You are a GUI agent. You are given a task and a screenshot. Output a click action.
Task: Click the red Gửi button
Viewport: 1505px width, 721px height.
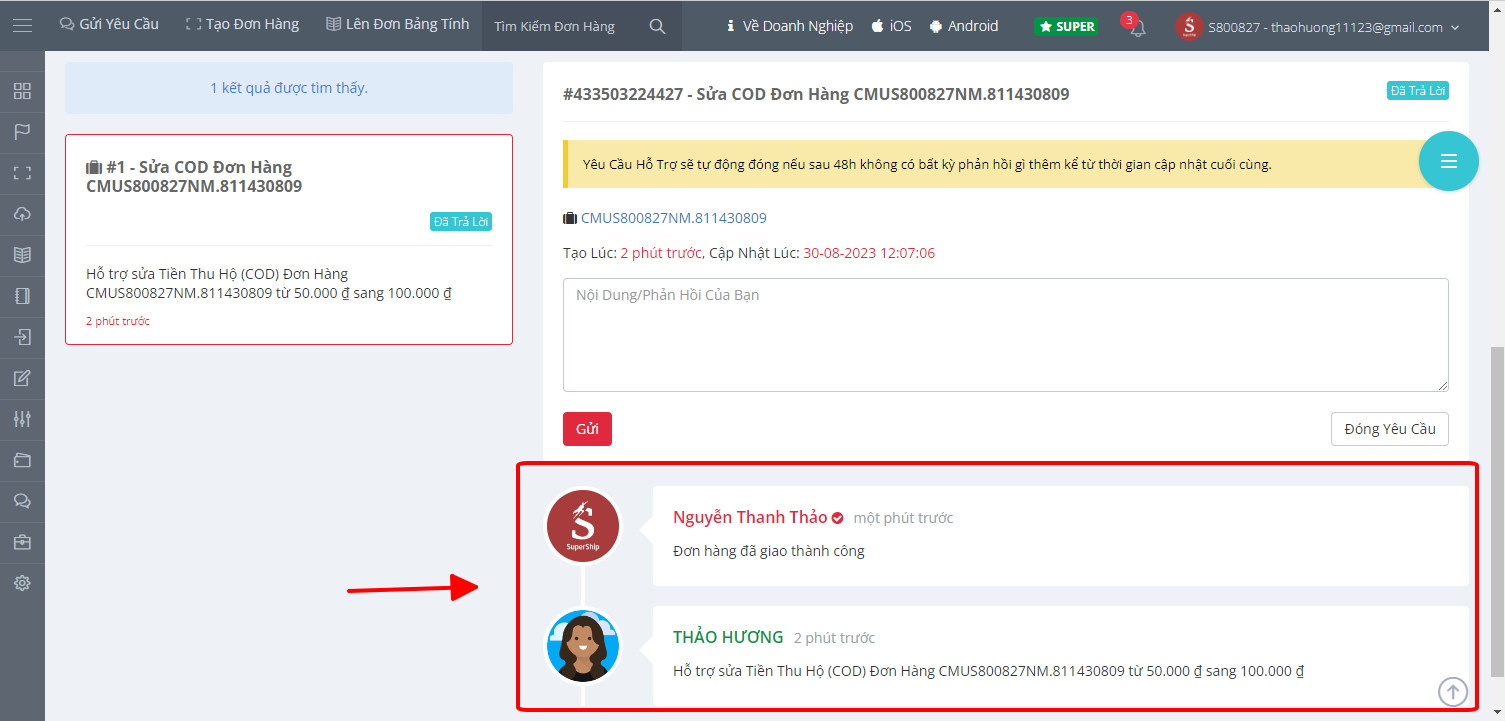coord(587,429)
